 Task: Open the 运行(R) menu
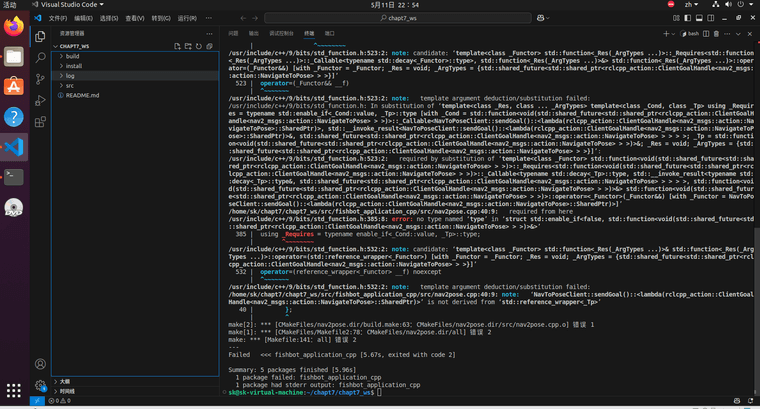point(187,18)
